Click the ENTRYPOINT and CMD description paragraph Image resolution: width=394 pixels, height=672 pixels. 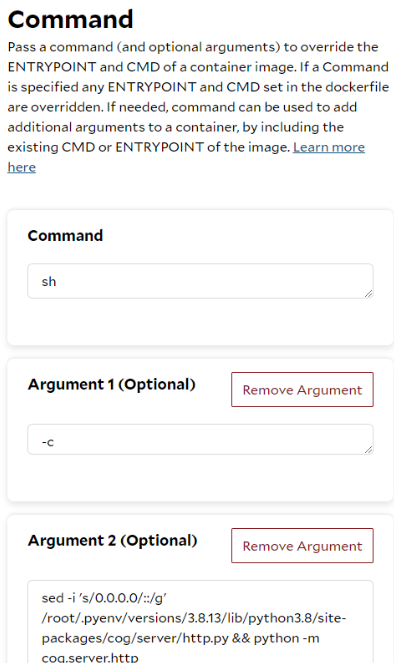198,107
